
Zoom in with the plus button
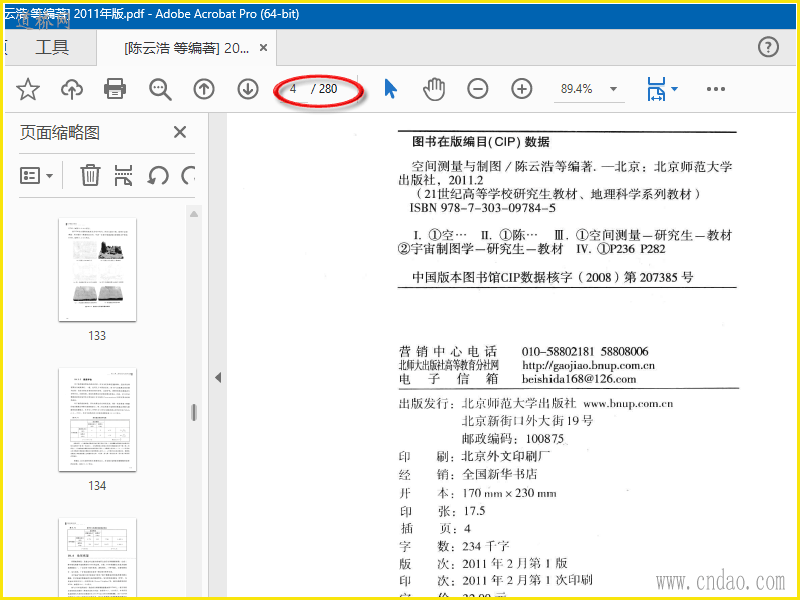pos(521,89)
